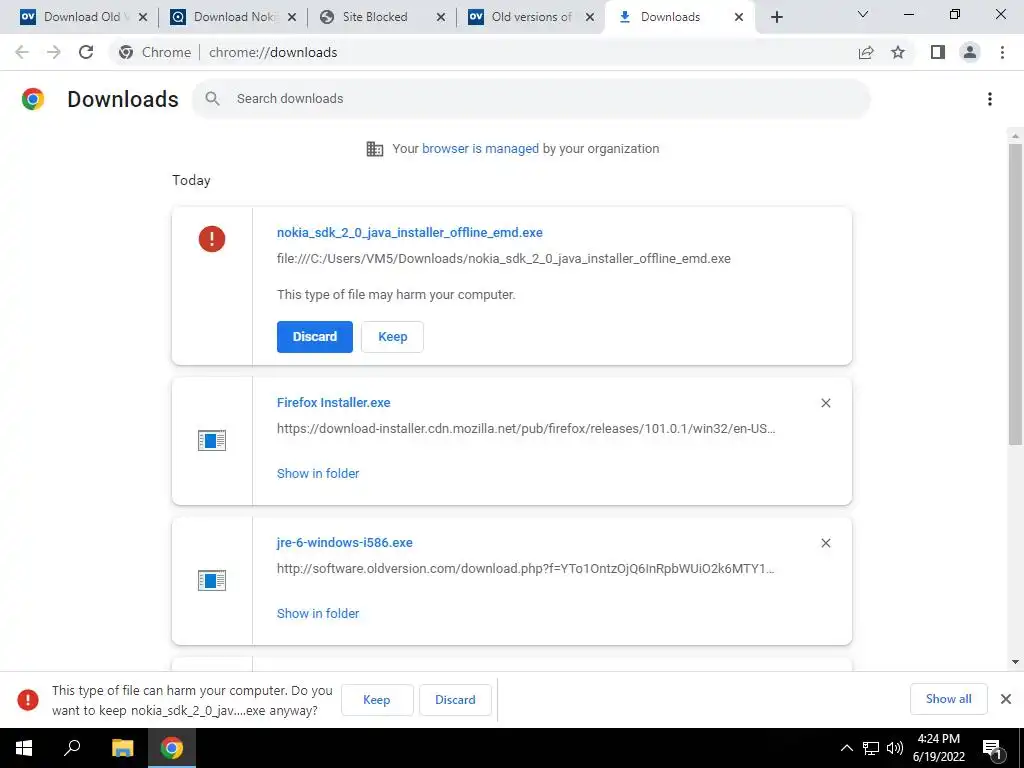Open nokia_sdk_2_0_java_installer_offline_emd.exe file link
Image resolution: width=1024 pixels, height=768 pixels.
tap(409, 232)
